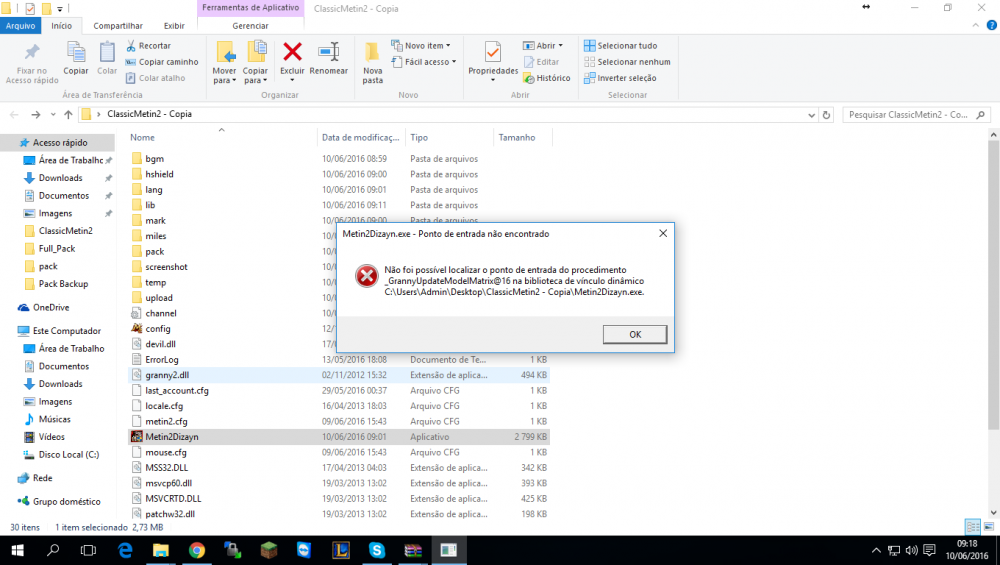Select OneDrive in navigation pane
This screenshot has height=565, width=1000.
click(x=51, y=307)
